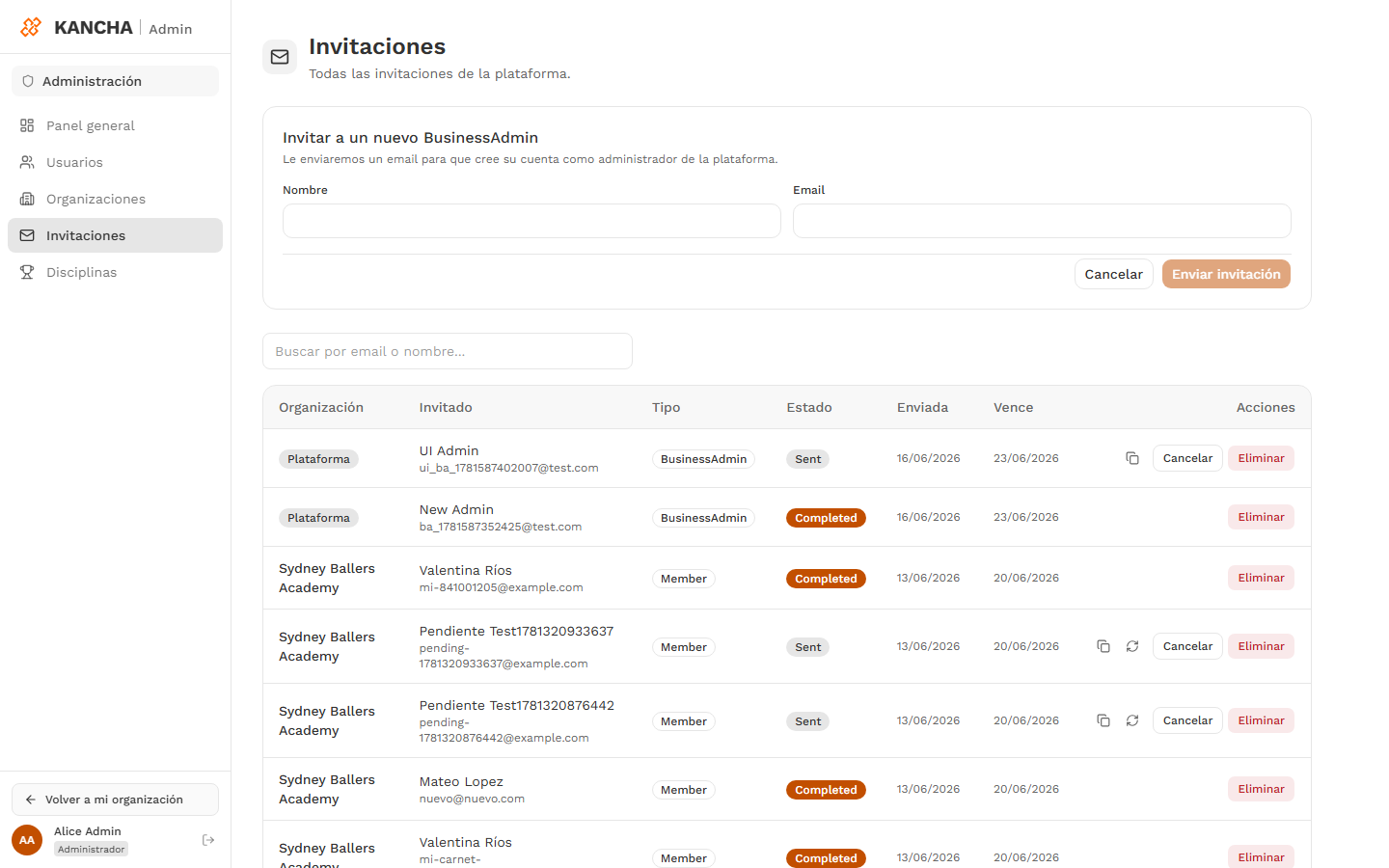The height and width of the screenshot is (868, 1389).
Task: Cancel the UI Admin invitation
Action: [1187, 458]
